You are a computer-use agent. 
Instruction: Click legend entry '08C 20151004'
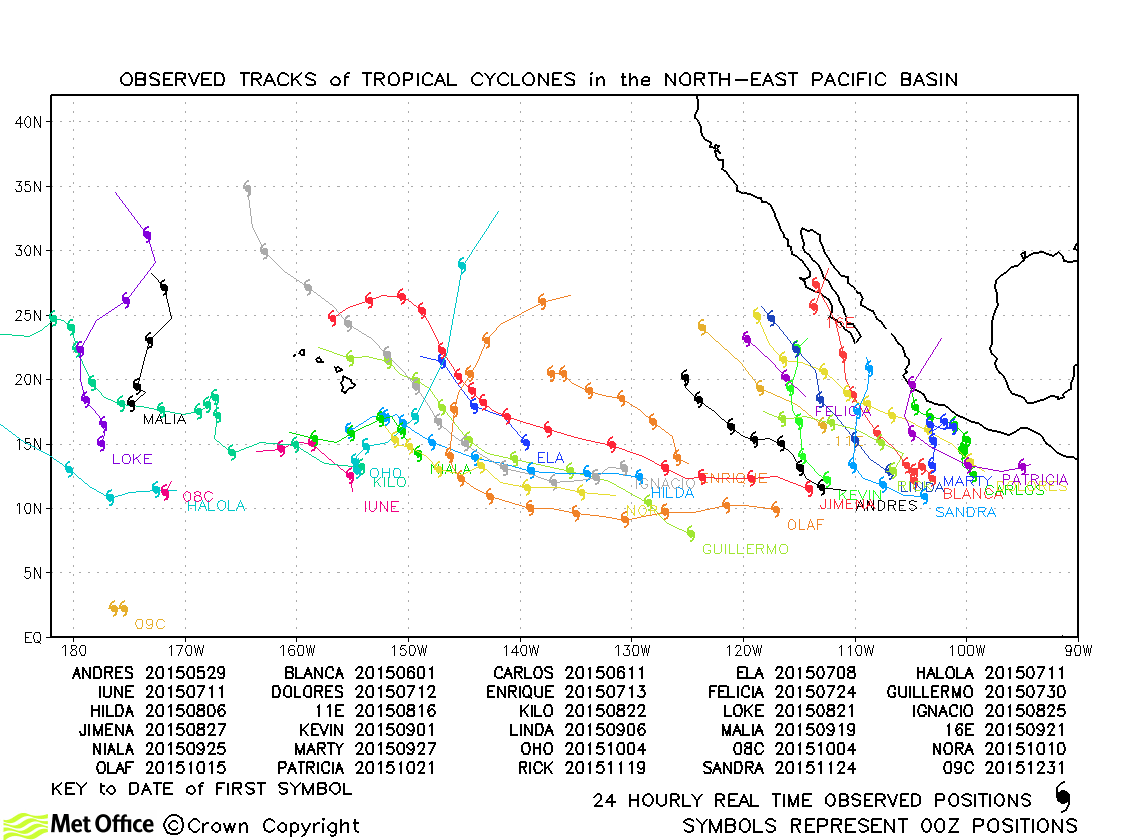pyautogui.click(x=793, y=749)
